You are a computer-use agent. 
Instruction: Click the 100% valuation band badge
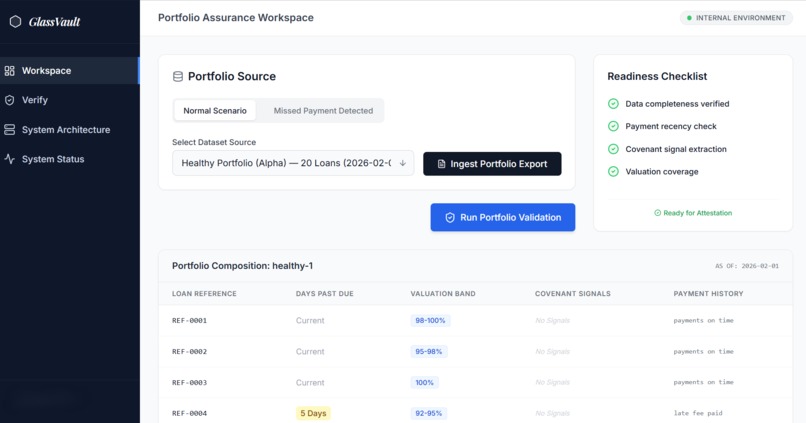[x=425, y=382]
